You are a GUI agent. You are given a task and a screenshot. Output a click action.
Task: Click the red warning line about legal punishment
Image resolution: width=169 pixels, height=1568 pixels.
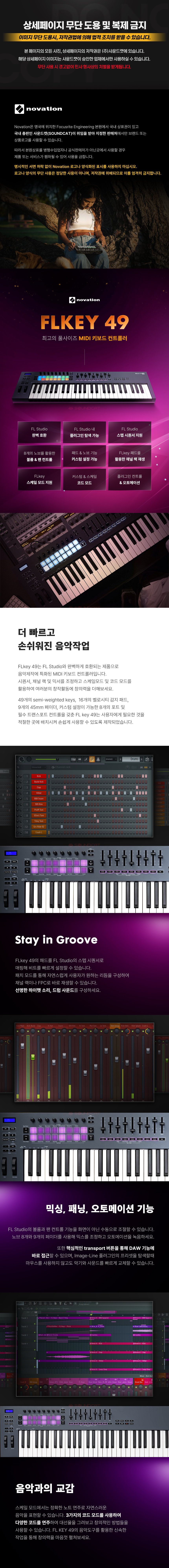pos(84,67)
